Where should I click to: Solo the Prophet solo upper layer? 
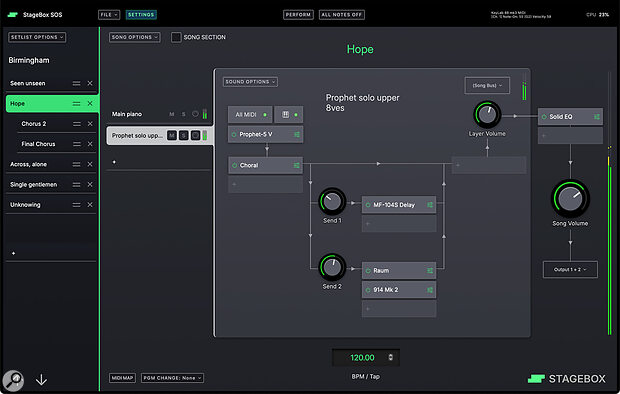[183, 136]
